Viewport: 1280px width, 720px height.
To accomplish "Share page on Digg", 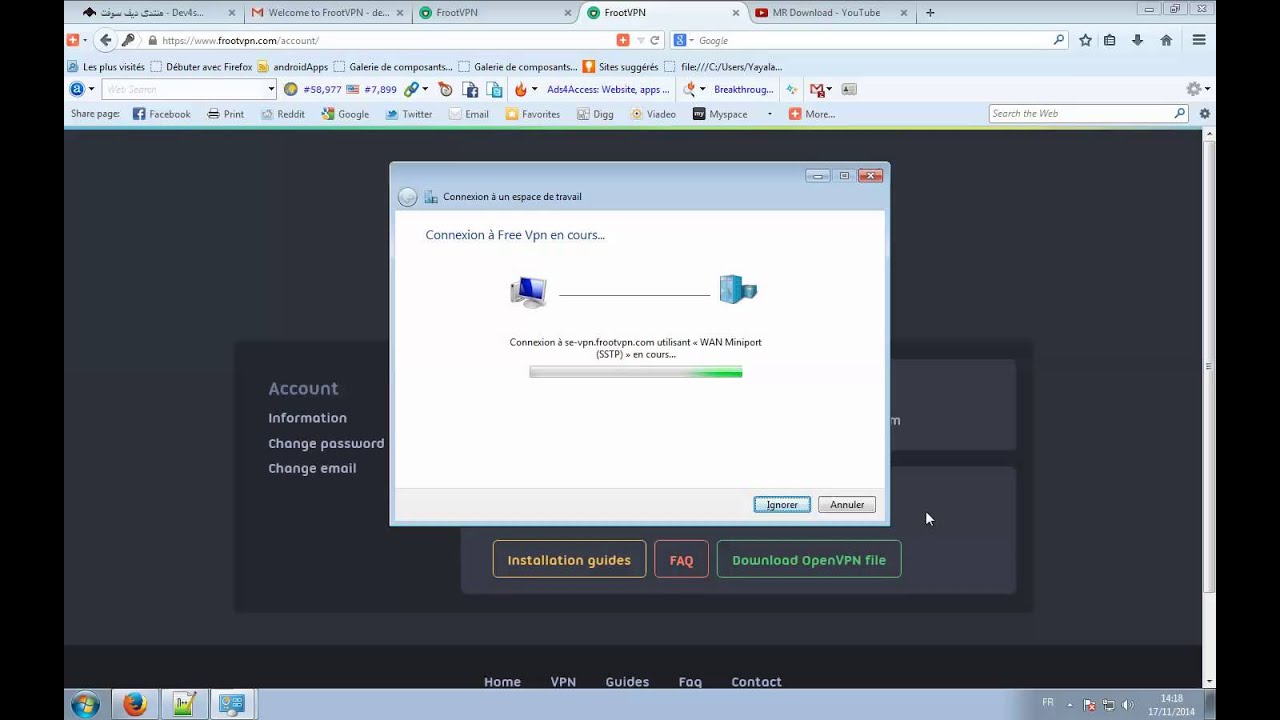I will 595,114.
